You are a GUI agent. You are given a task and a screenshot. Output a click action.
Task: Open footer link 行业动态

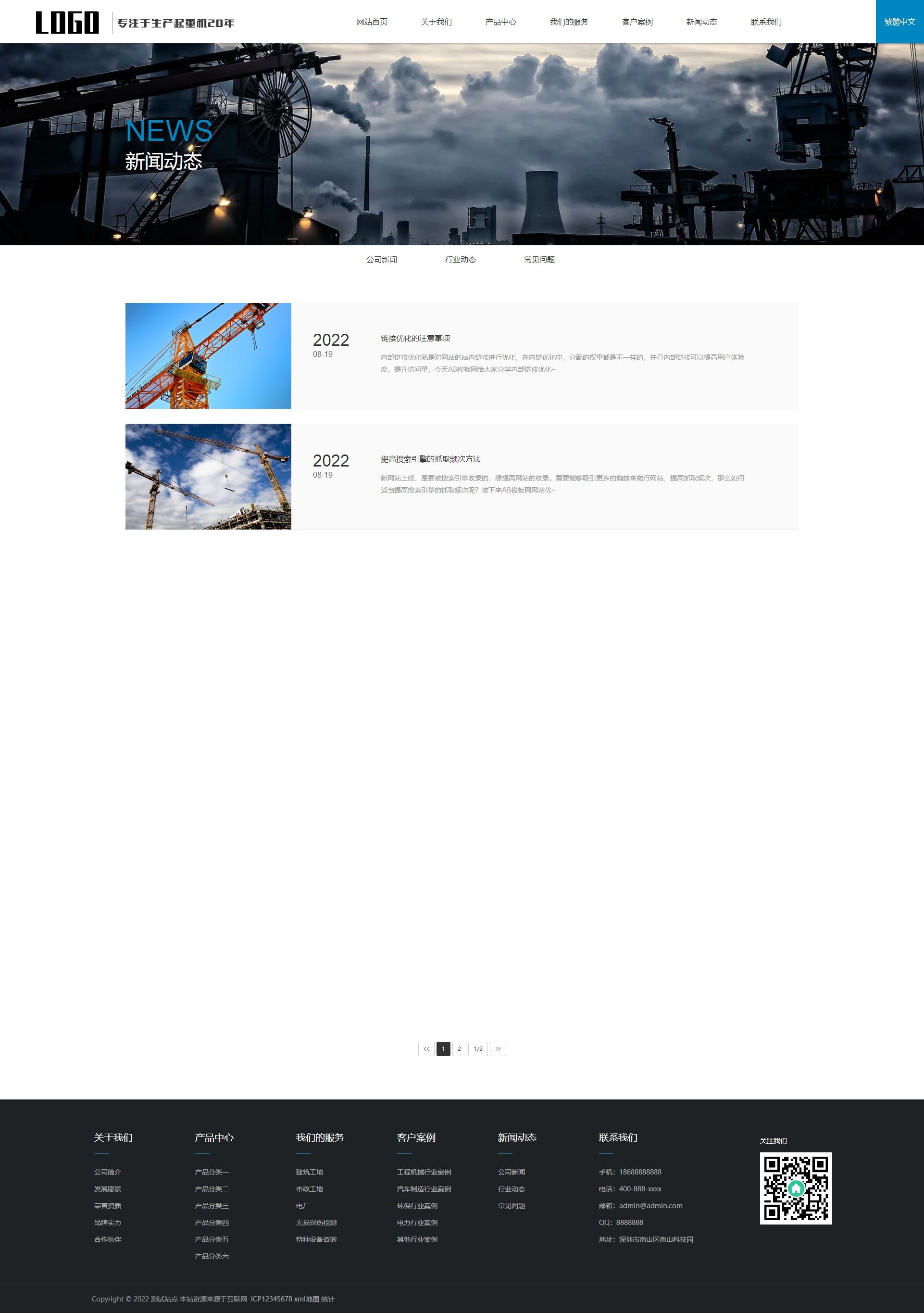point(511,1189)
